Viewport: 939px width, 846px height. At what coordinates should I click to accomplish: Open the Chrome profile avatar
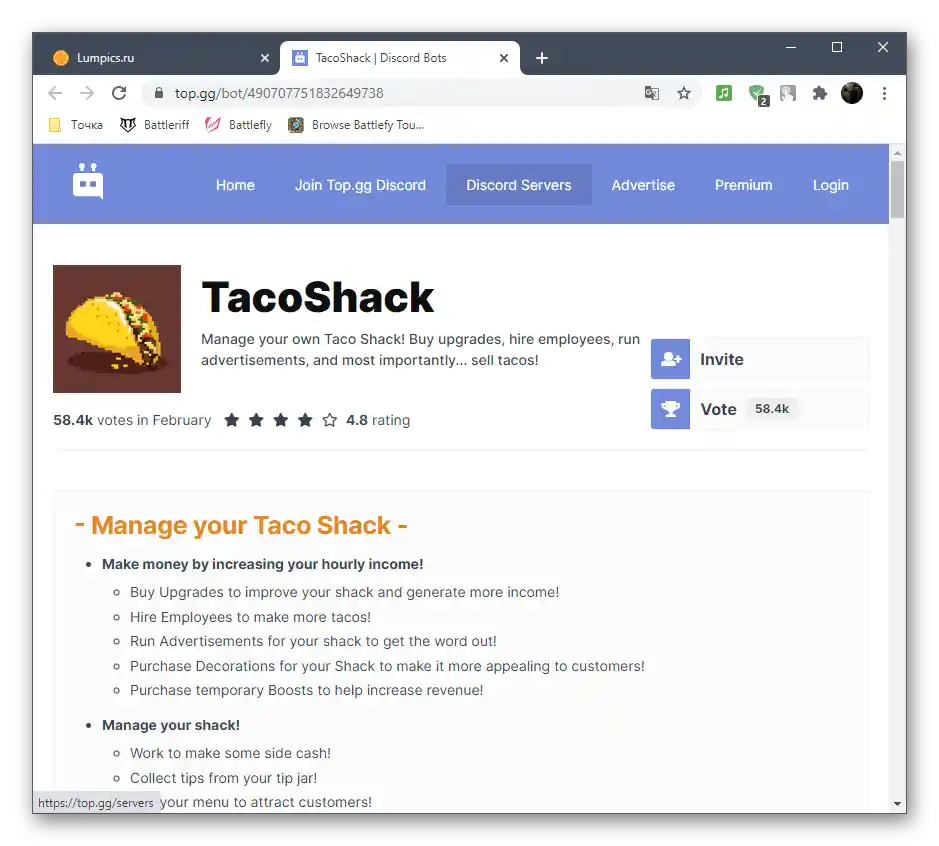pyautogui.click(x=852, y=93)
